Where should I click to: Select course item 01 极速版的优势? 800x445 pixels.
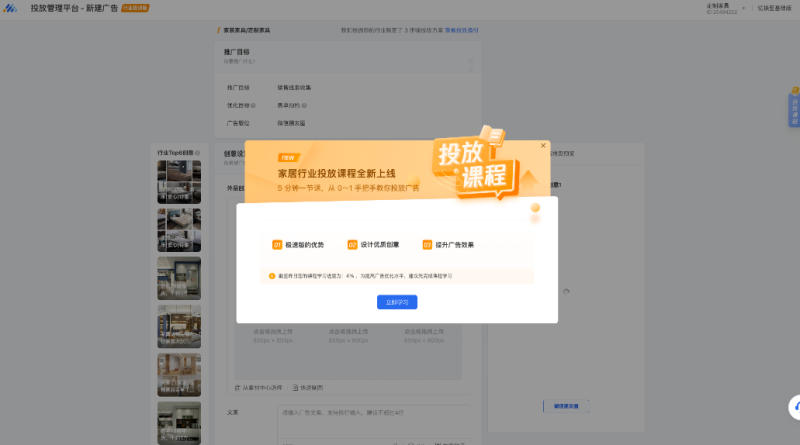pyautogui.click(x=298, y=245)
